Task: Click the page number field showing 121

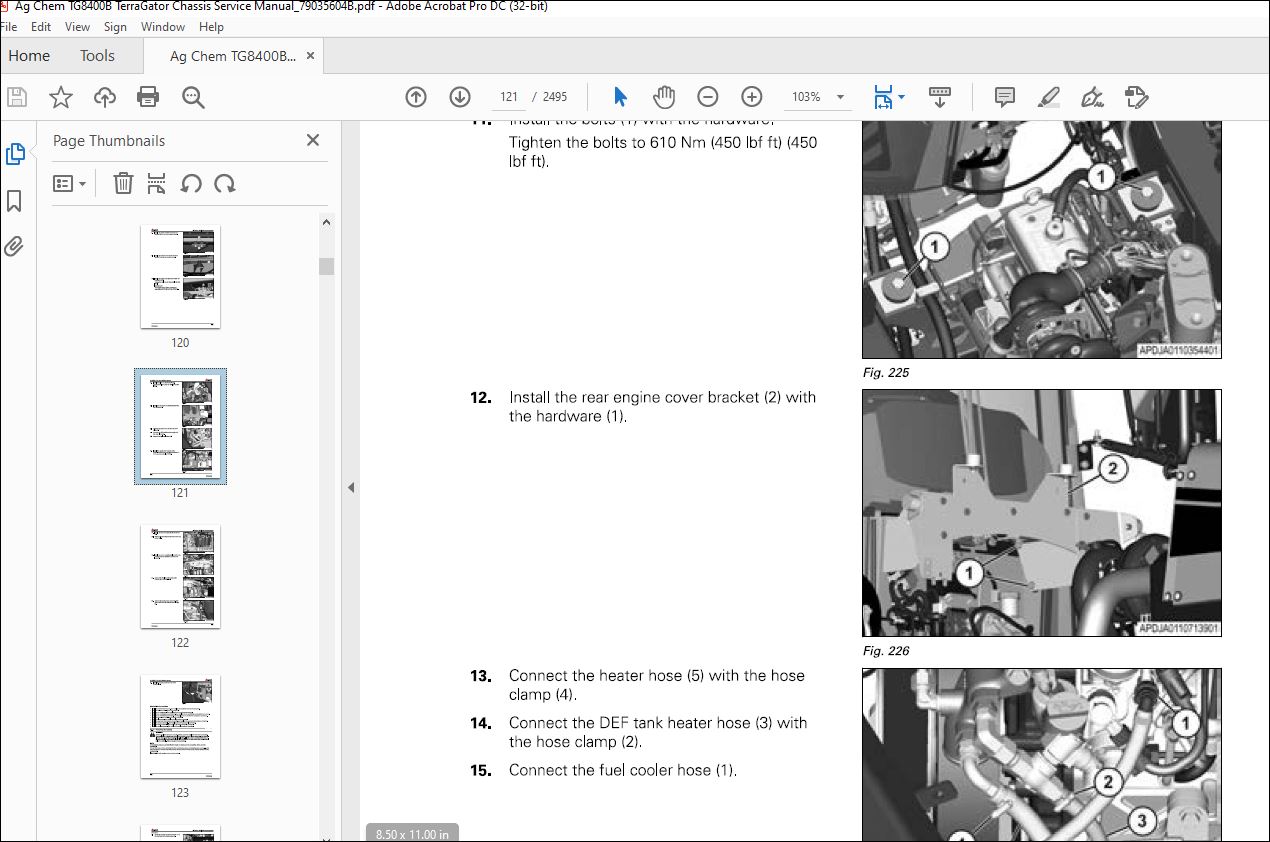Action: [509, 97]
